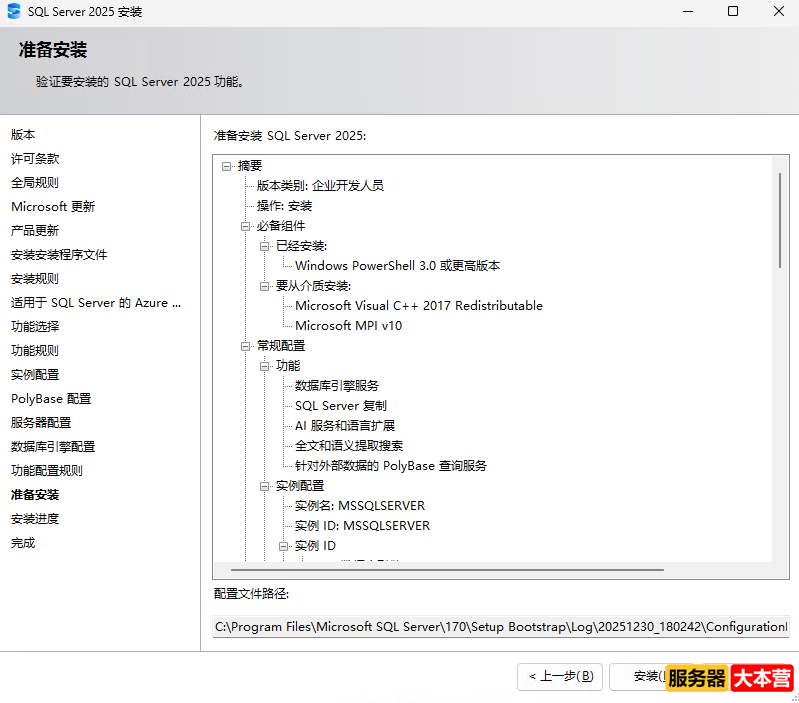Select the 全局规则 step
This screenshot has width=799, height=703.
coord(35,182)
